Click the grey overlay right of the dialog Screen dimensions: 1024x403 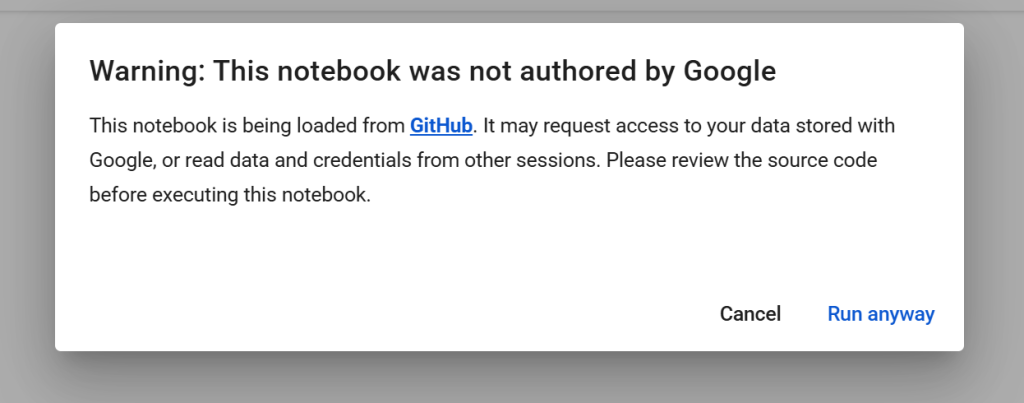click(994, 200)
